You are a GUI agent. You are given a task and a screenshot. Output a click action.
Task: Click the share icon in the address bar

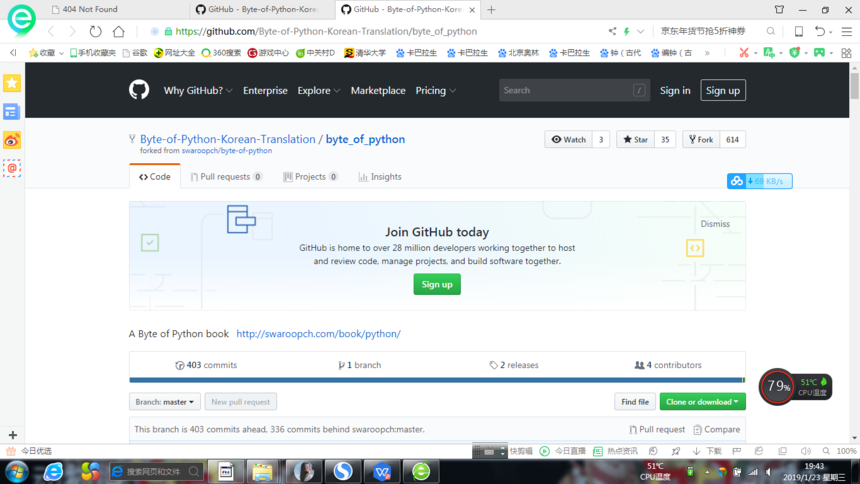[612, 31]
